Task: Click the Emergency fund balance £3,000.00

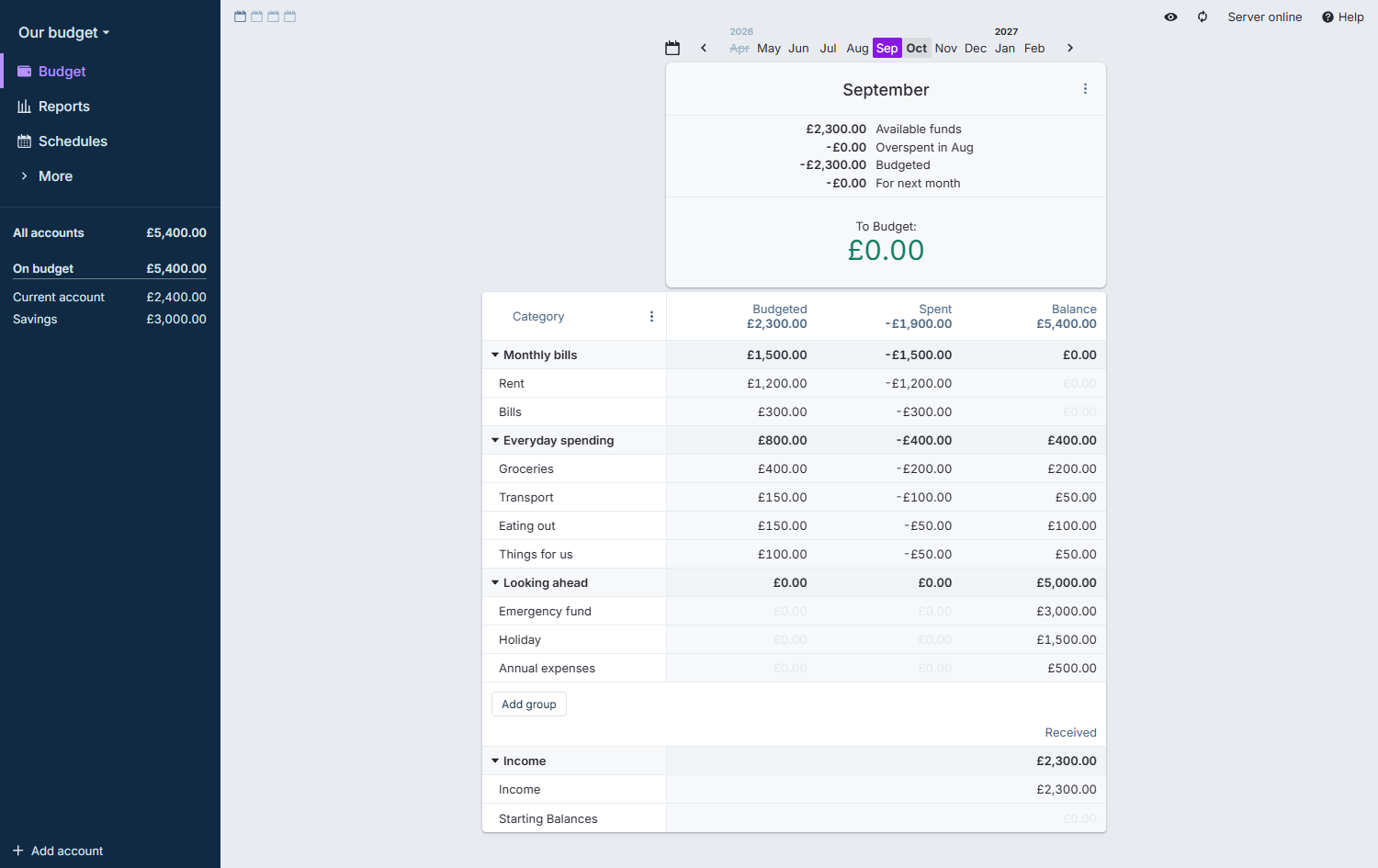Action: [x=1067, y=611]
